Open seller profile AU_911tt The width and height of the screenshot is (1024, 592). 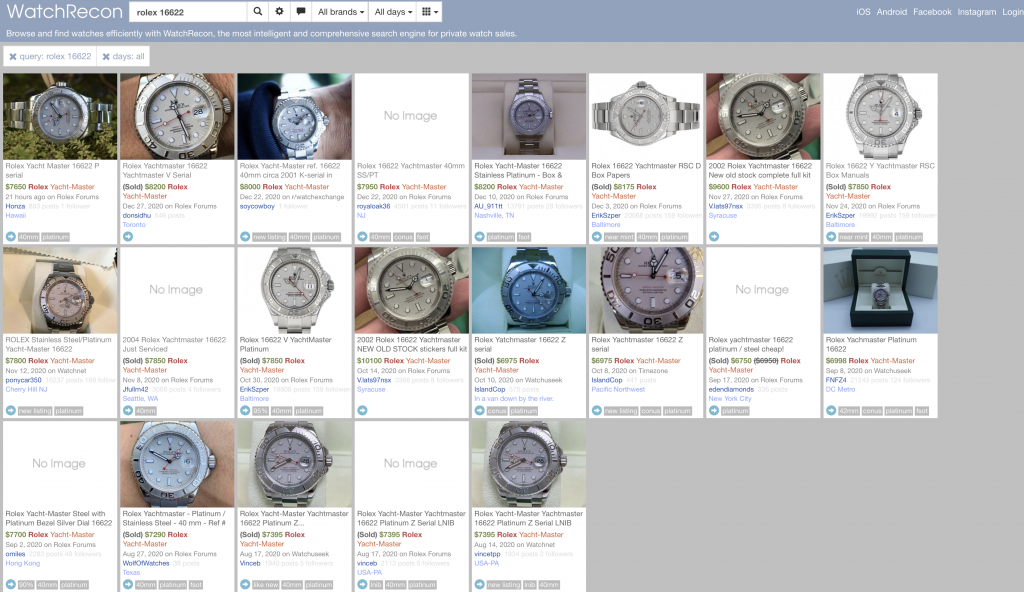click(488, 206)
